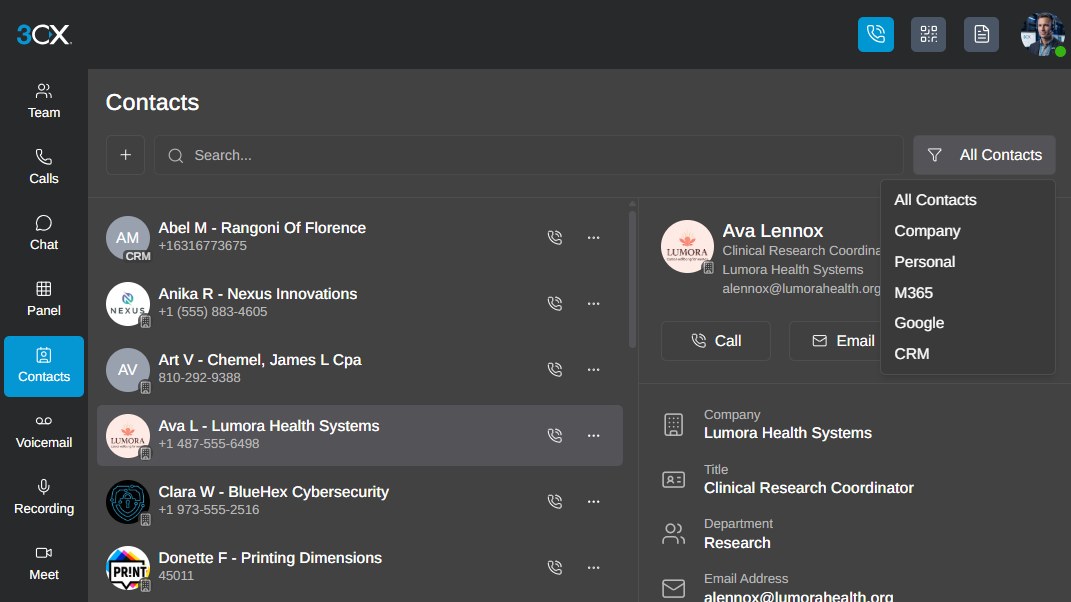
Task: Click the 3CX logo
Action: point(44,34)
